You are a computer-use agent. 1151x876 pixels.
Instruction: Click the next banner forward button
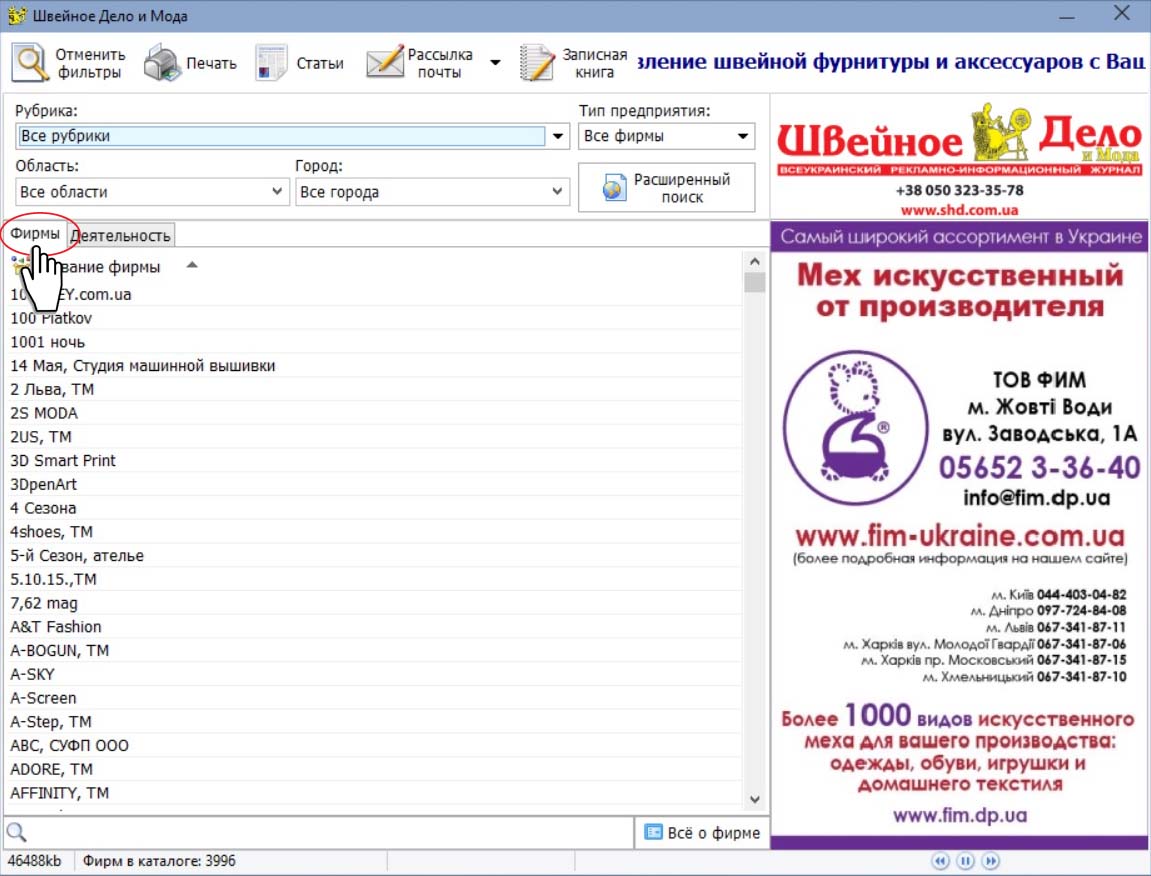tap(990, 861)
